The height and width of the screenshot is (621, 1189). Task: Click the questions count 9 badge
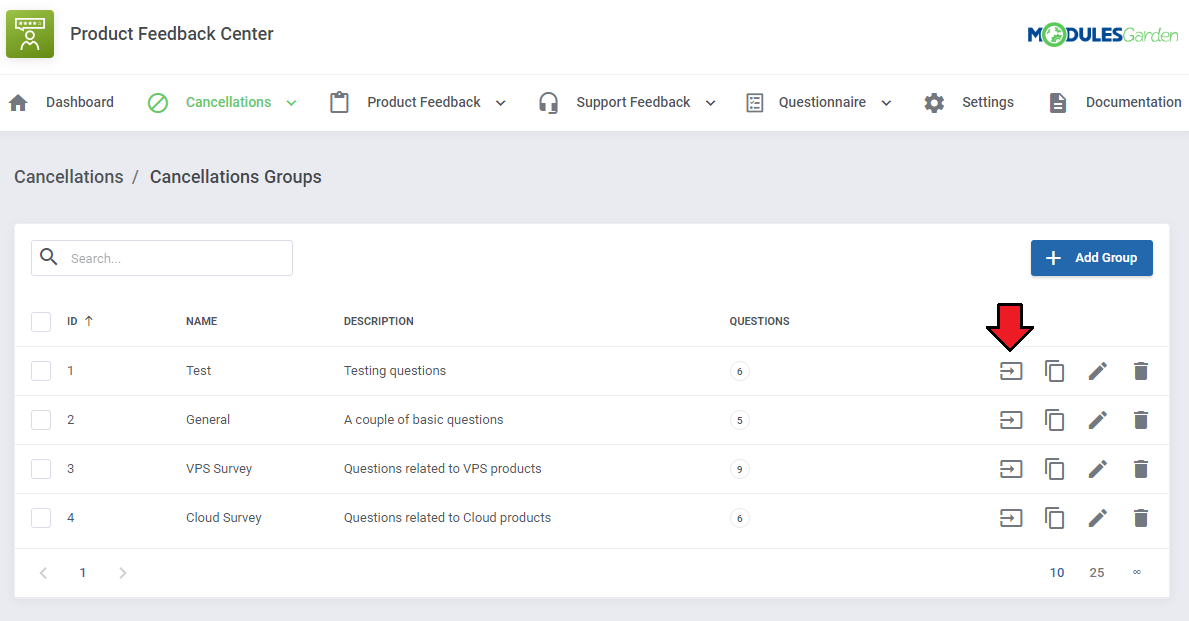[x=739, y=469]
